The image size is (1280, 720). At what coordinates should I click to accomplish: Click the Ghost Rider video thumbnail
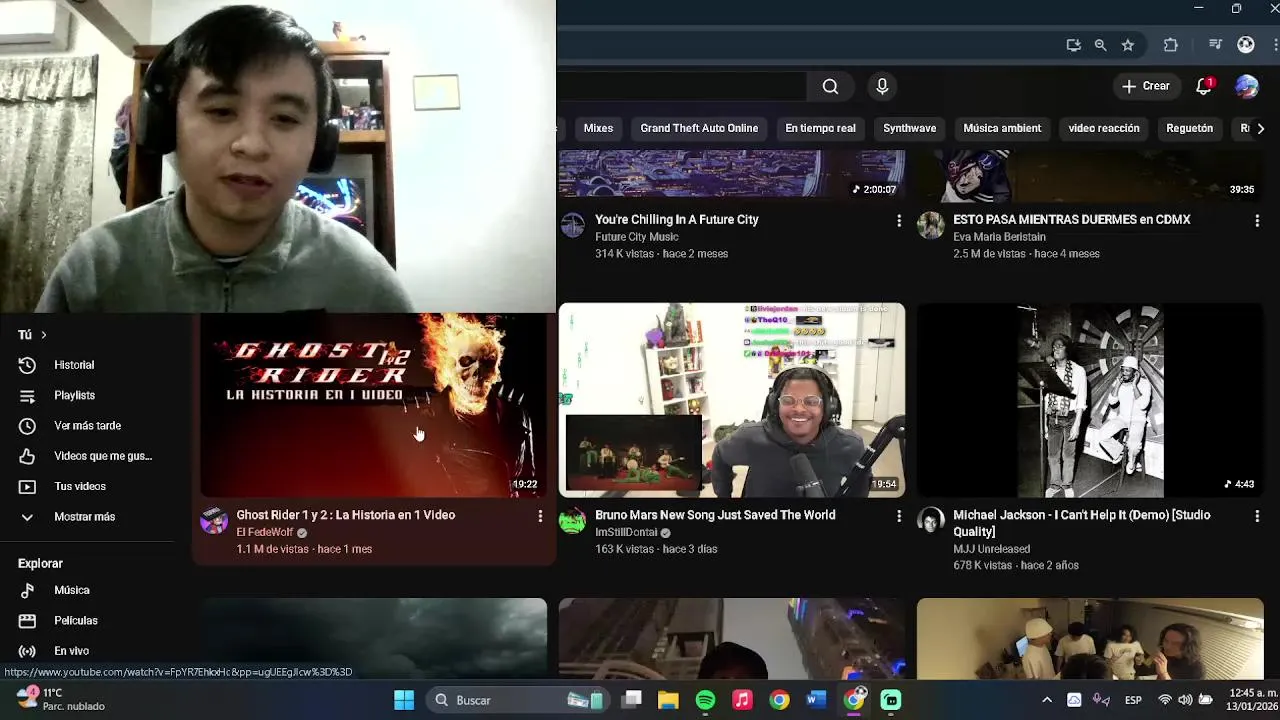coord(373,405)
